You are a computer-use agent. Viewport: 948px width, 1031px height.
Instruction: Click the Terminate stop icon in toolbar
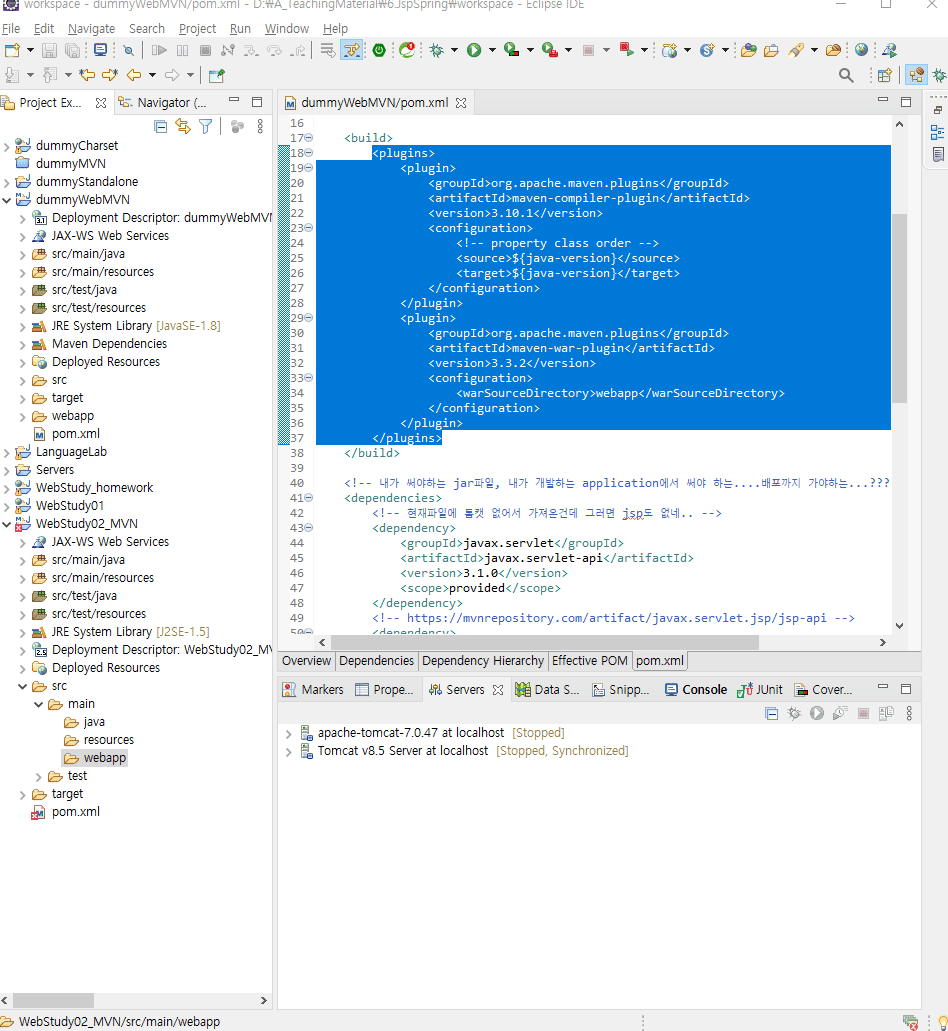205,50
